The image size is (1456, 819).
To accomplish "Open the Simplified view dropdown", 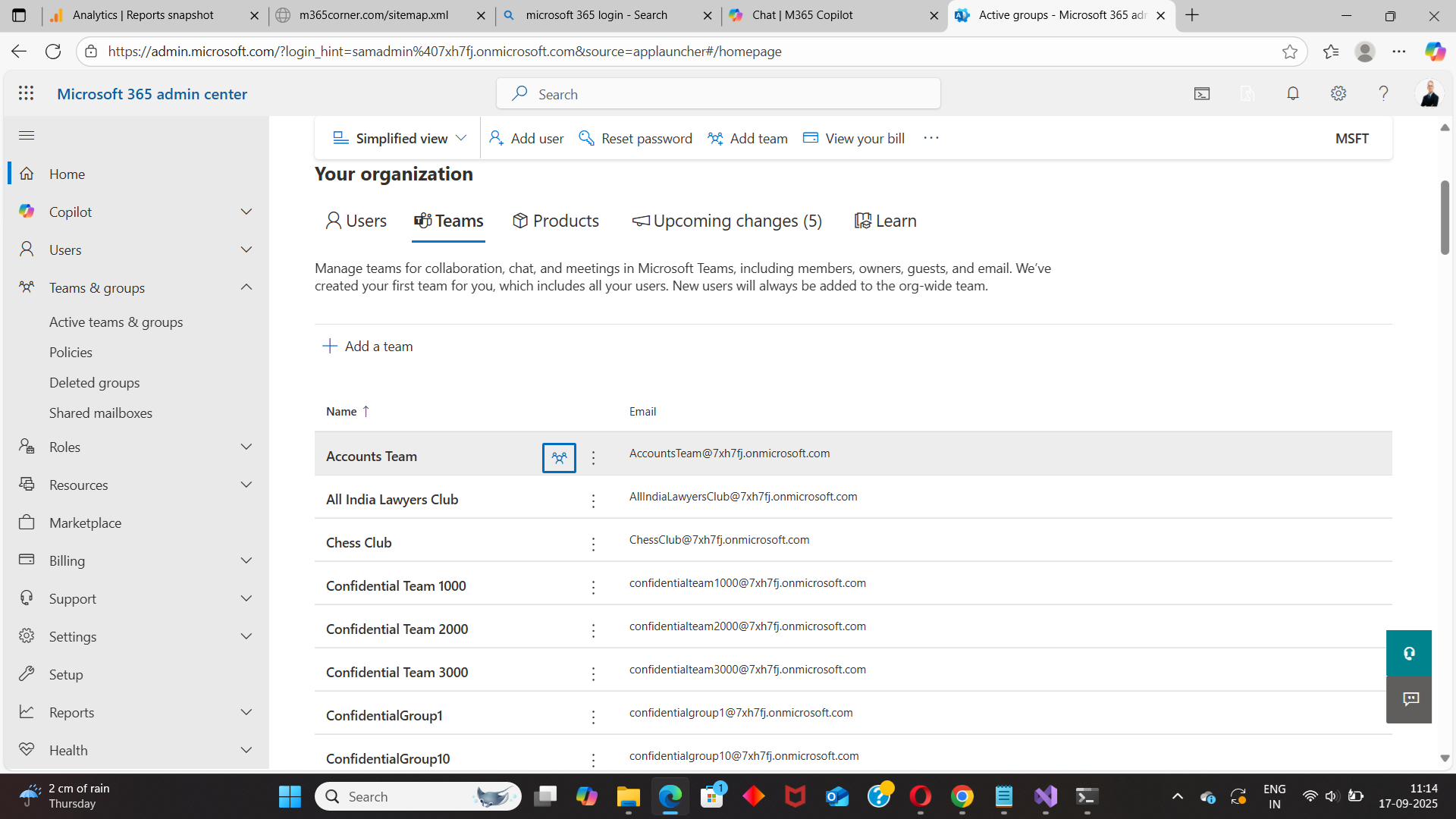I will [398, 138].
